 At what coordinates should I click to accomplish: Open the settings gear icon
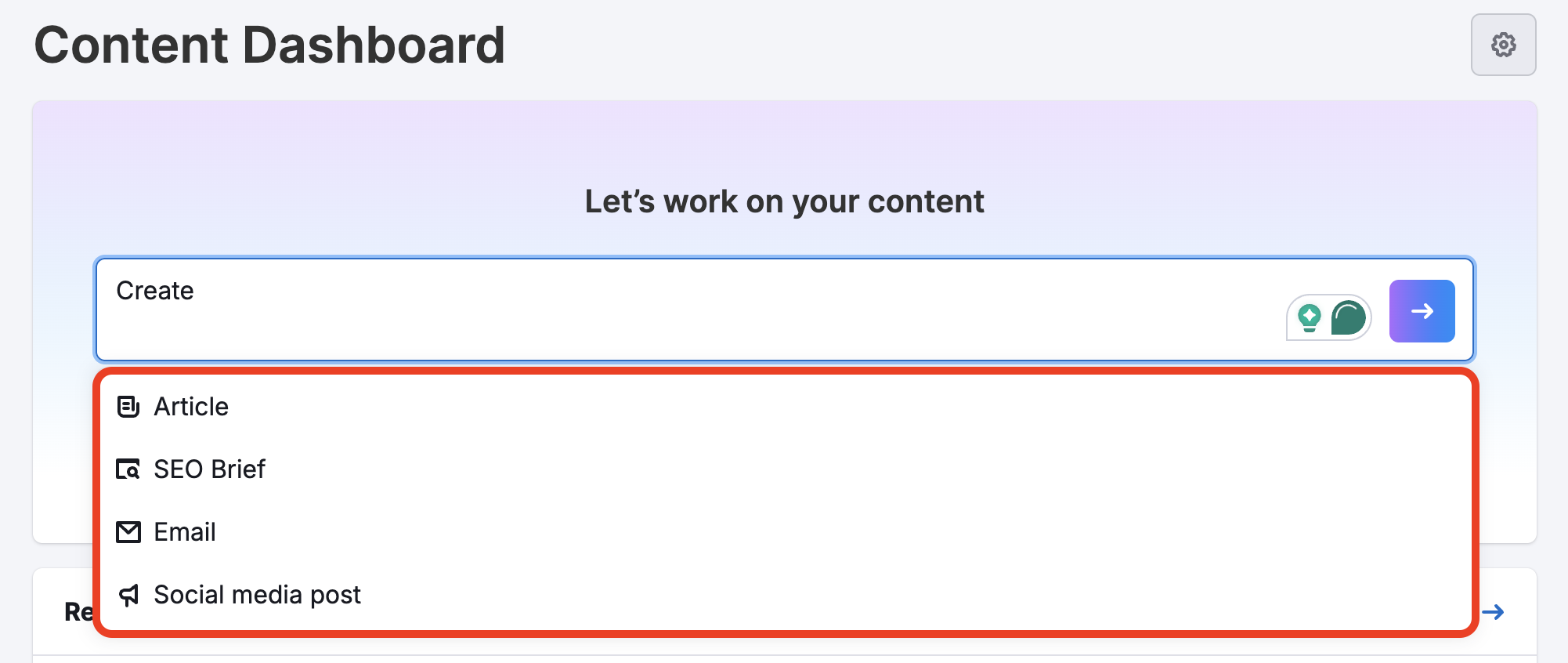1502,45
